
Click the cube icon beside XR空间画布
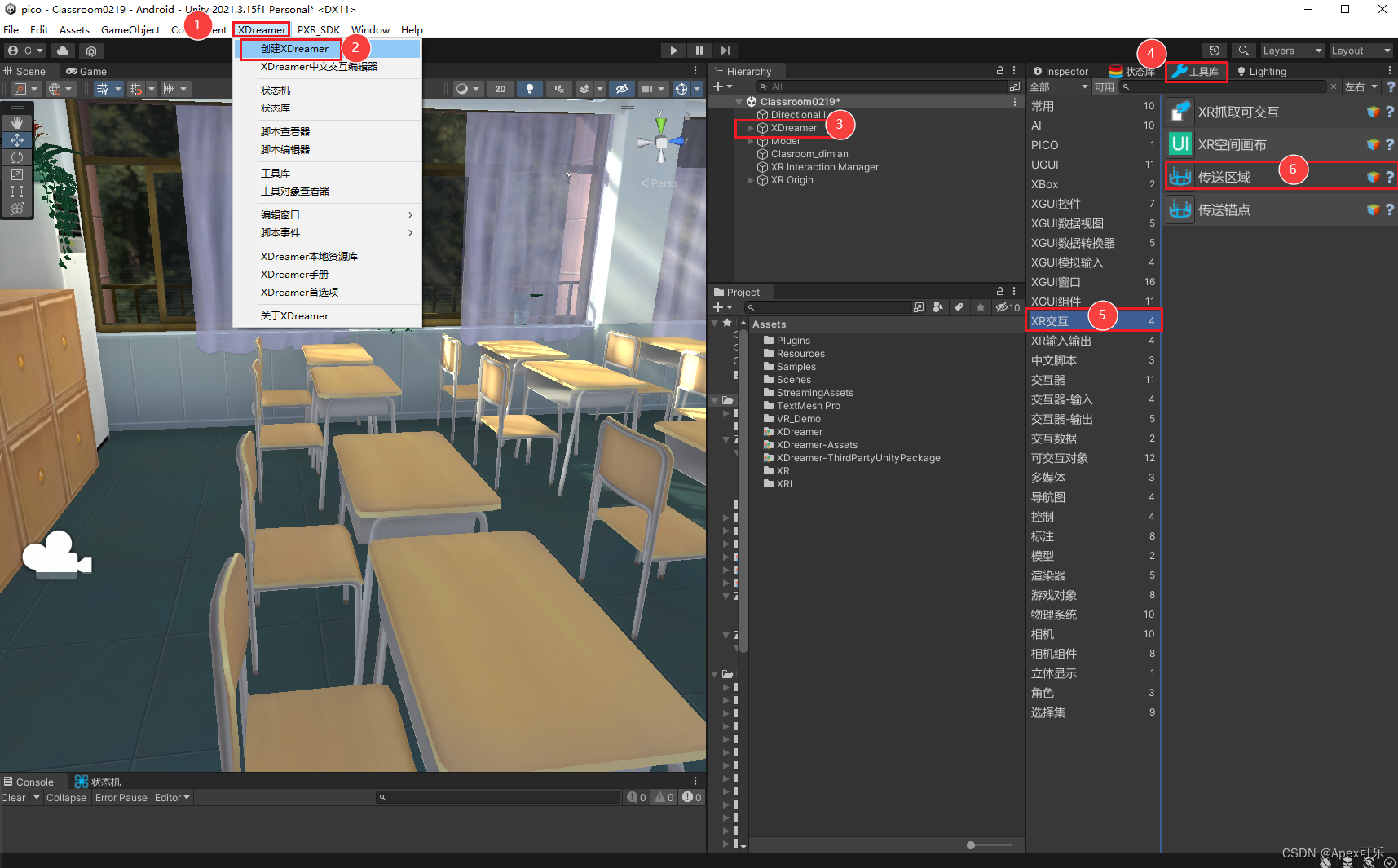point(1374,144)
